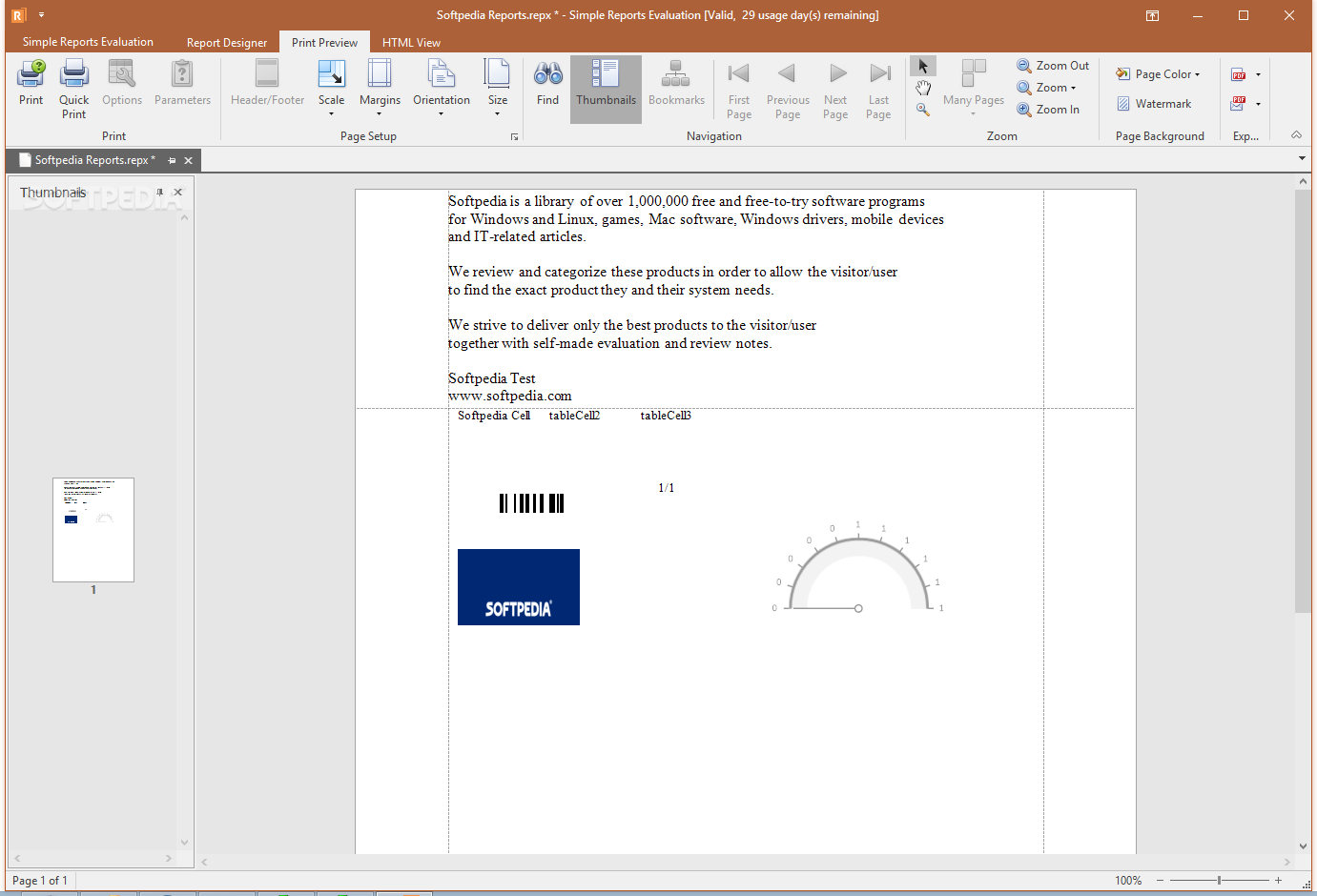The width and height of the screenshot is (1317, 896).
Task: Click the ribbon display options icon
Action: 1152,15
